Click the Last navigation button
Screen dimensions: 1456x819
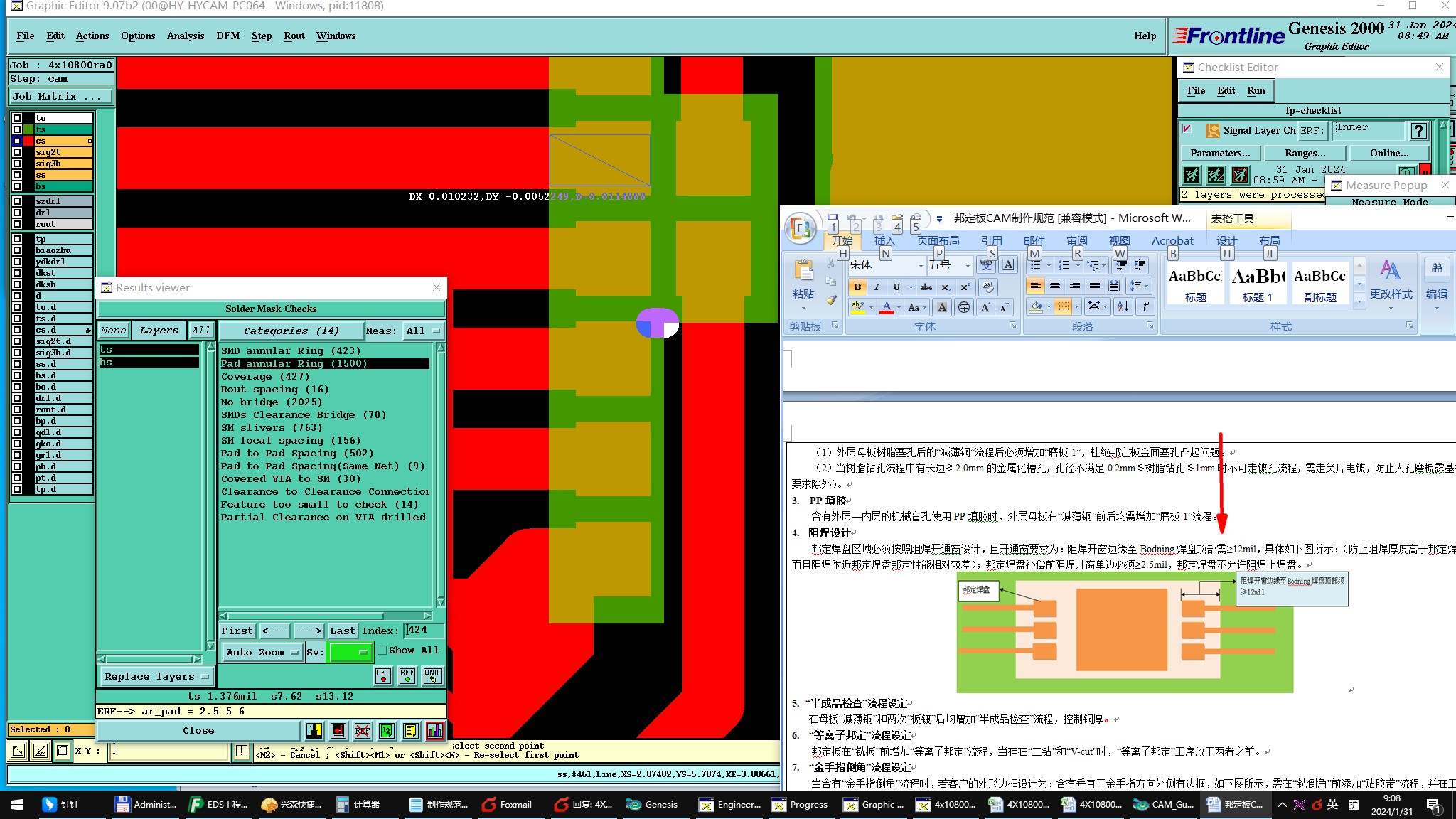(342, 631)
